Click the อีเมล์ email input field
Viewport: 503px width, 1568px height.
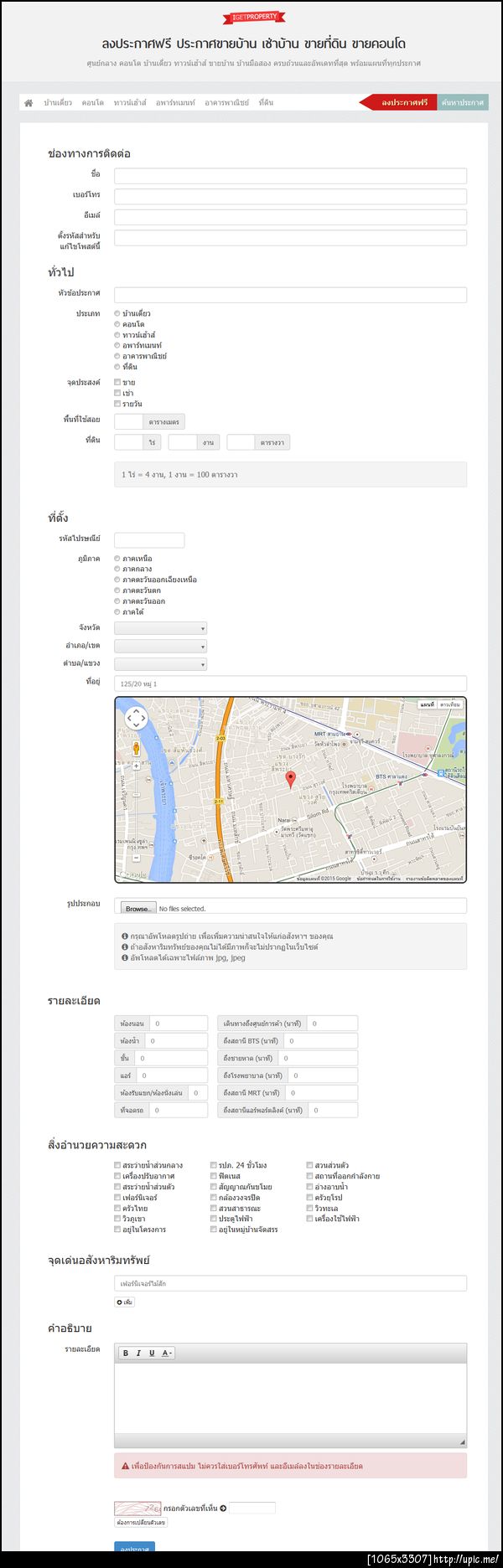pos(290,217)
